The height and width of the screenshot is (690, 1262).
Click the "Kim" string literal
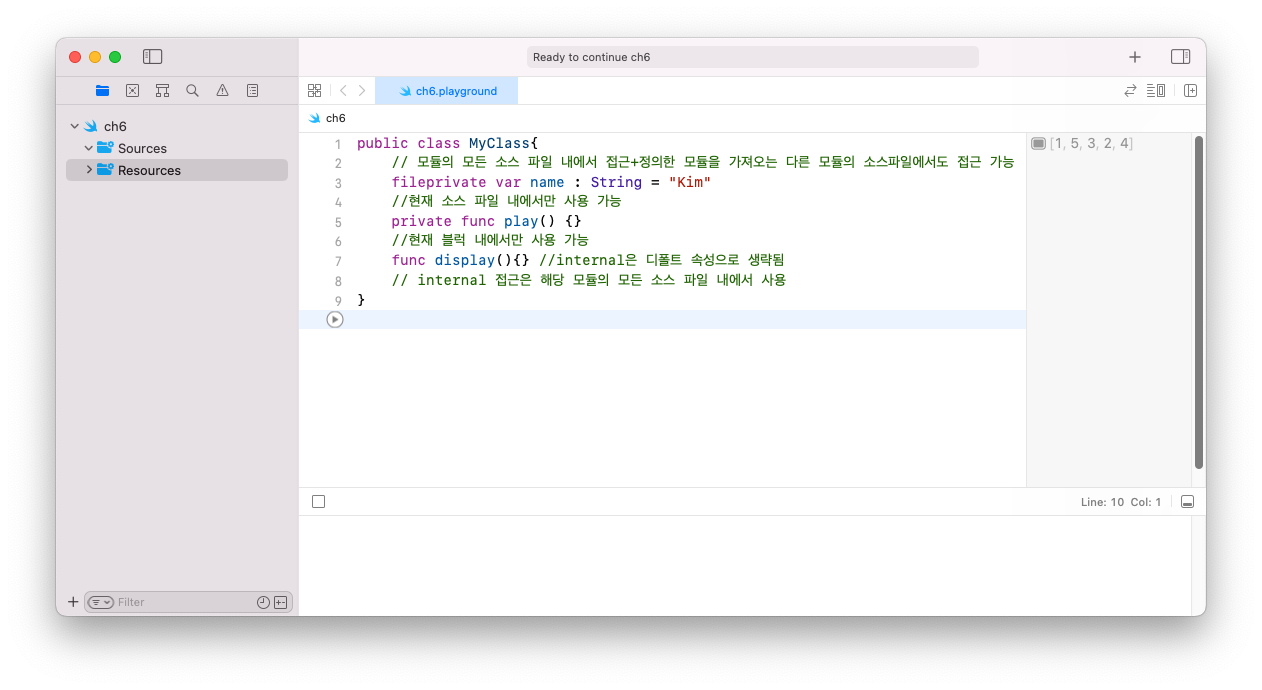(690, 183)
